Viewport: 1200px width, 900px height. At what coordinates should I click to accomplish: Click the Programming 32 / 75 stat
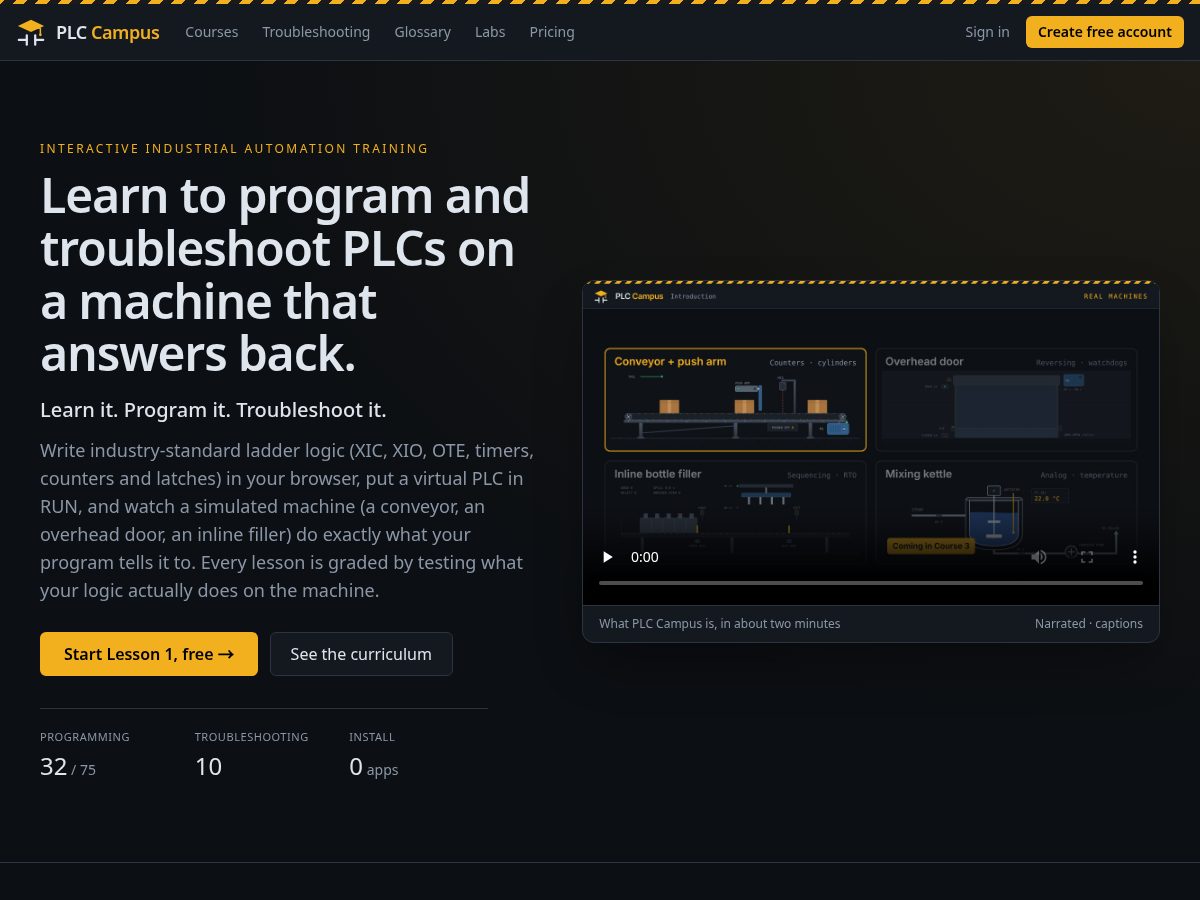(85, 757)
